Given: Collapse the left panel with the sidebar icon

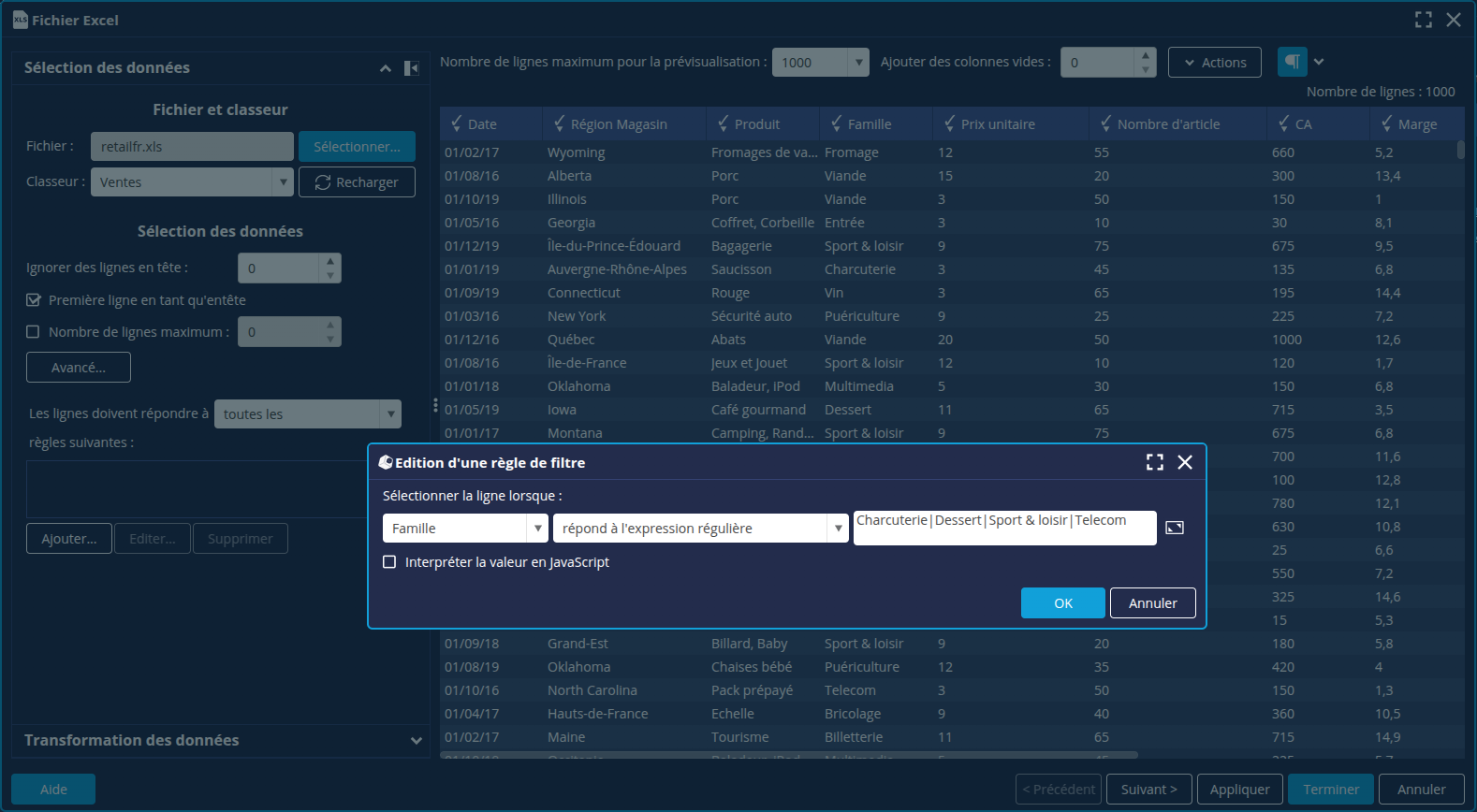Looking at the screenshot, I should click(x=411, y=68).
